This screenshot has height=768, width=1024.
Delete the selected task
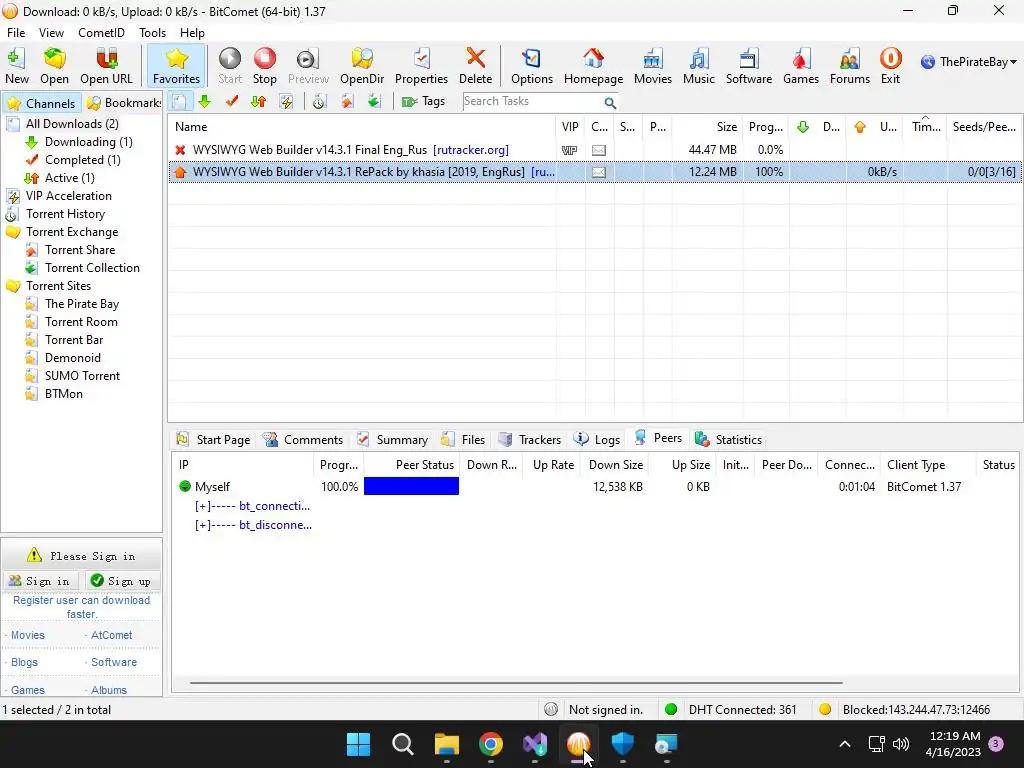tap(475, 66)
